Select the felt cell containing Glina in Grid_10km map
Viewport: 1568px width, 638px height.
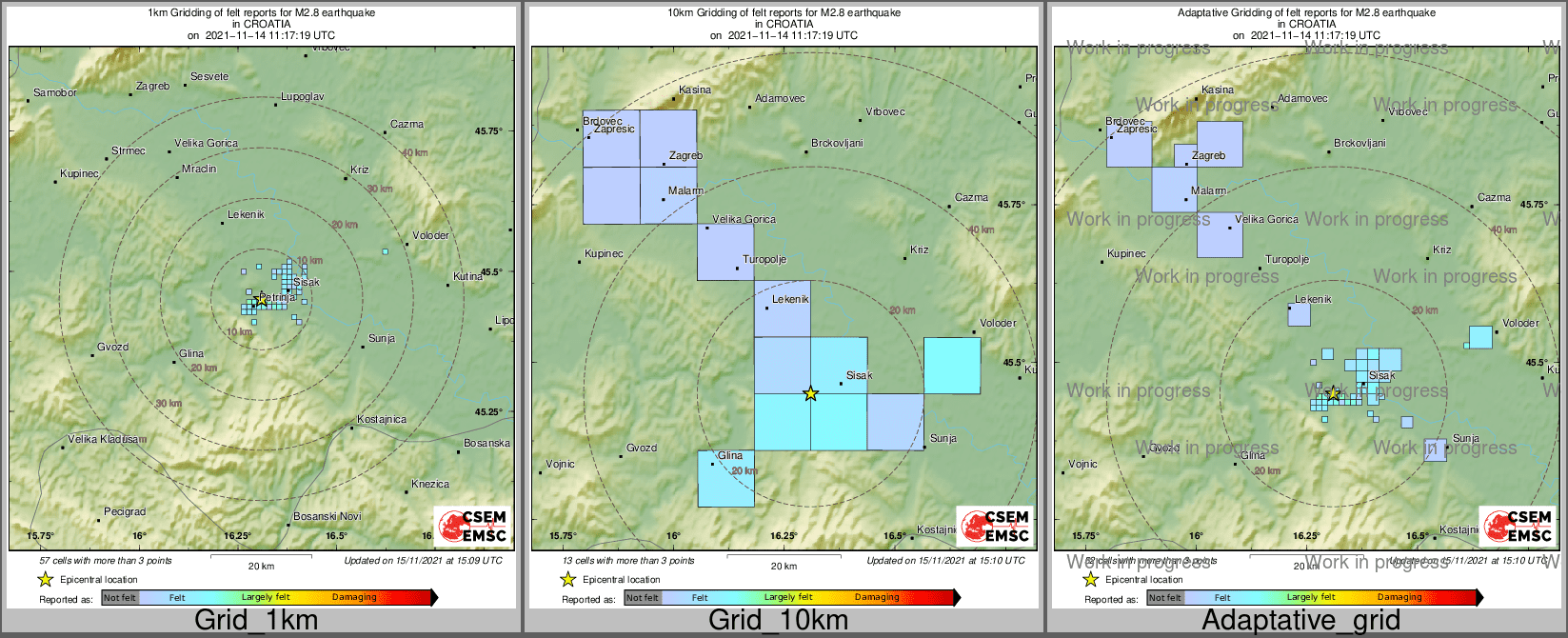pyautogui.click(x=725, y=479)
